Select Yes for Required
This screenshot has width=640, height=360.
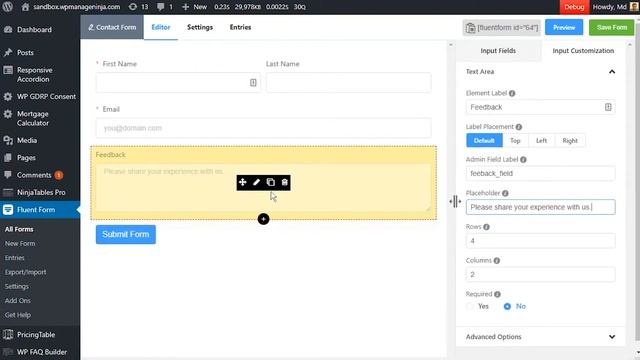point(470,306)
